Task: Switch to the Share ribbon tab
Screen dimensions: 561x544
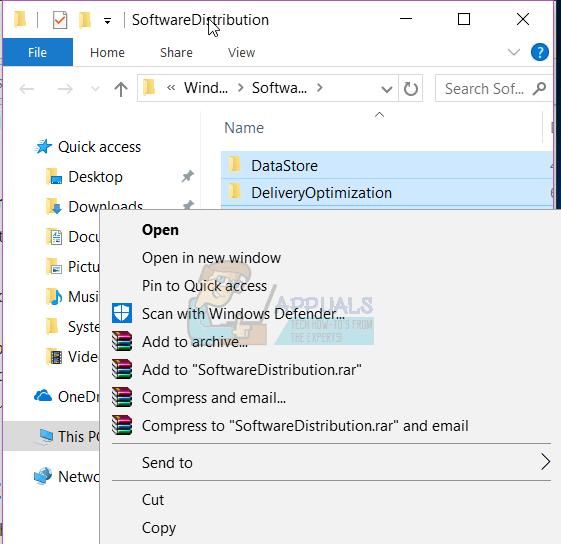Action: 176,53
